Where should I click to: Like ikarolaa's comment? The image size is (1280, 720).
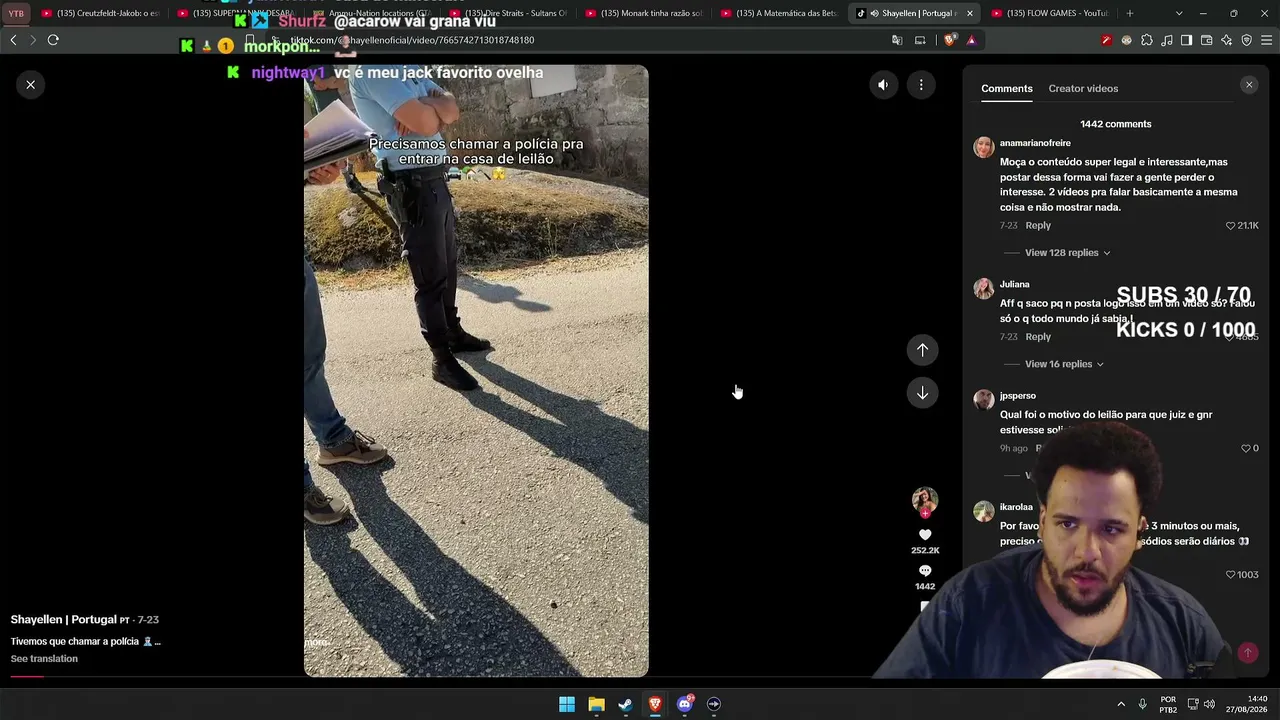[1231, 575]
